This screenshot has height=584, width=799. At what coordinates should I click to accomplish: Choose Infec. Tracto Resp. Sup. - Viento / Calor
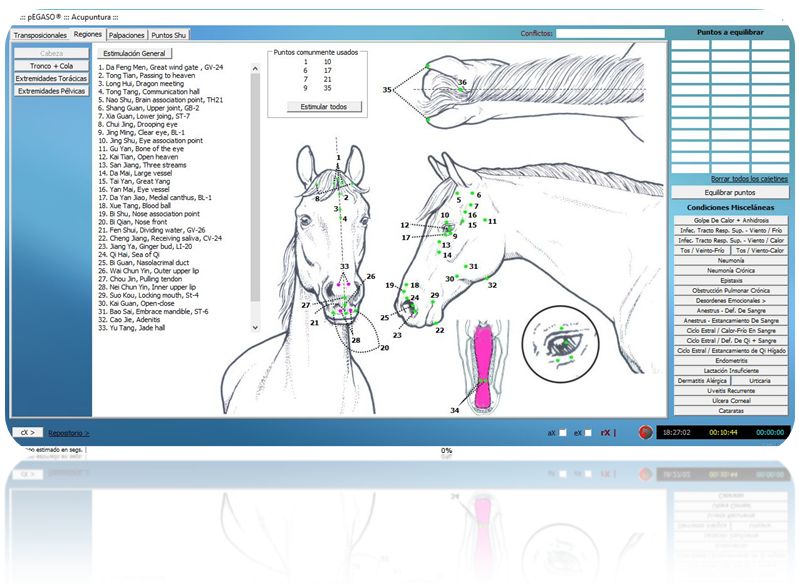[731, 241]
